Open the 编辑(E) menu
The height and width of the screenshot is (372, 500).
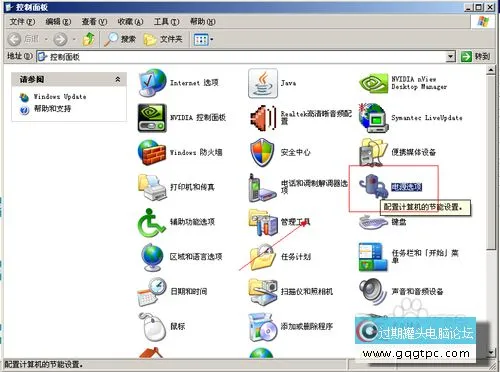[58, 22]
